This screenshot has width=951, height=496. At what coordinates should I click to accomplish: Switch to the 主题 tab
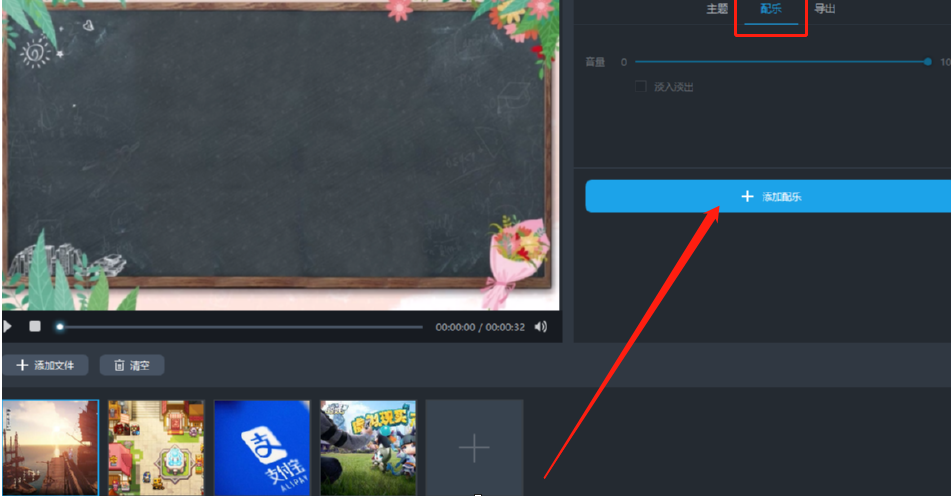tap(717, 9)
